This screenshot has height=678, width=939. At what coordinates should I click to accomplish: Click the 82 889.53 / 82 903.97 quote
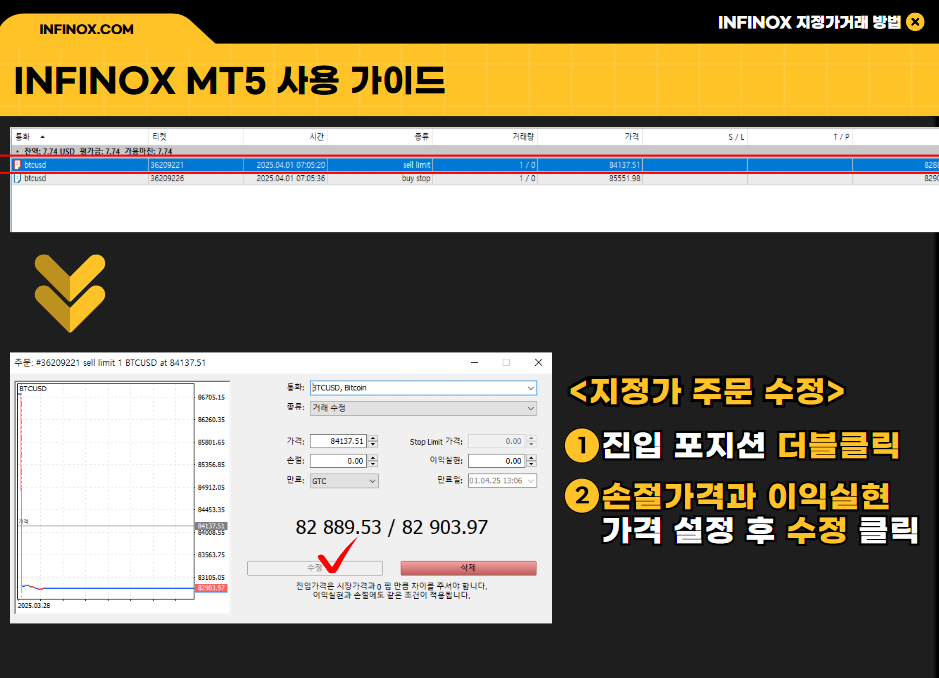[x=392, y=528]
